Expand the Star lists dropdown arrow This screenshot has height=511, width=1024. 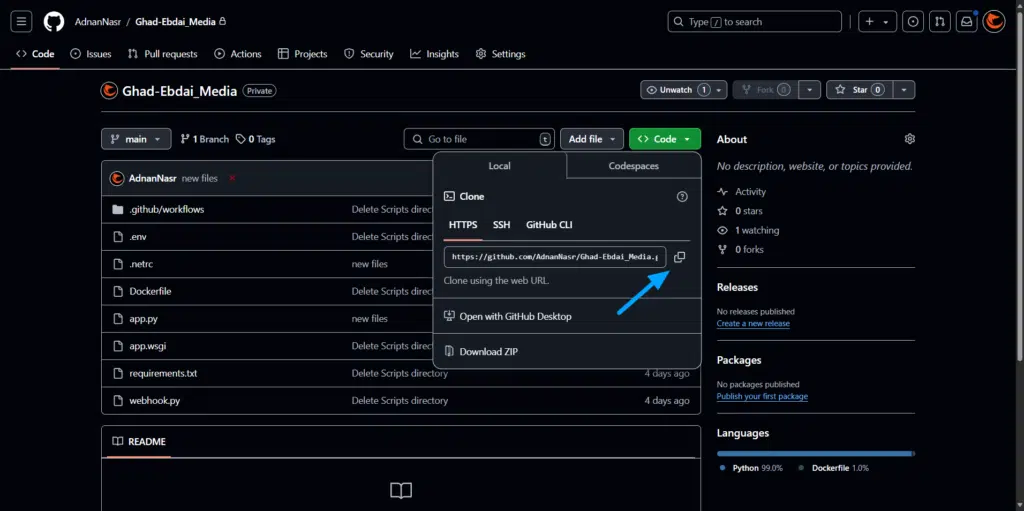pos(904,90)
